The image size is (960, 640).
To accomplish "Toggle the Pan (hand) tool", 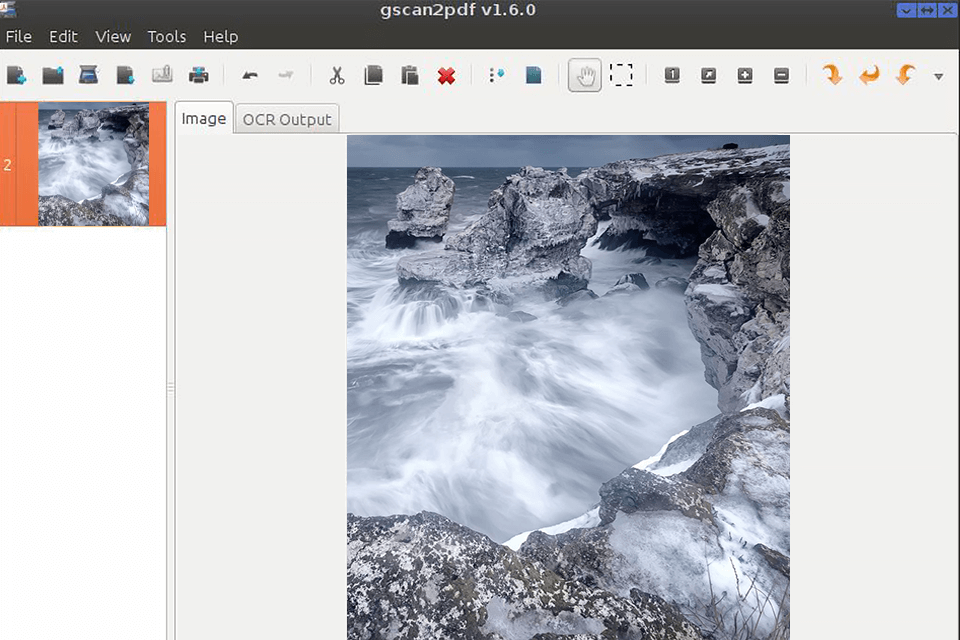I will coord(585,75).
